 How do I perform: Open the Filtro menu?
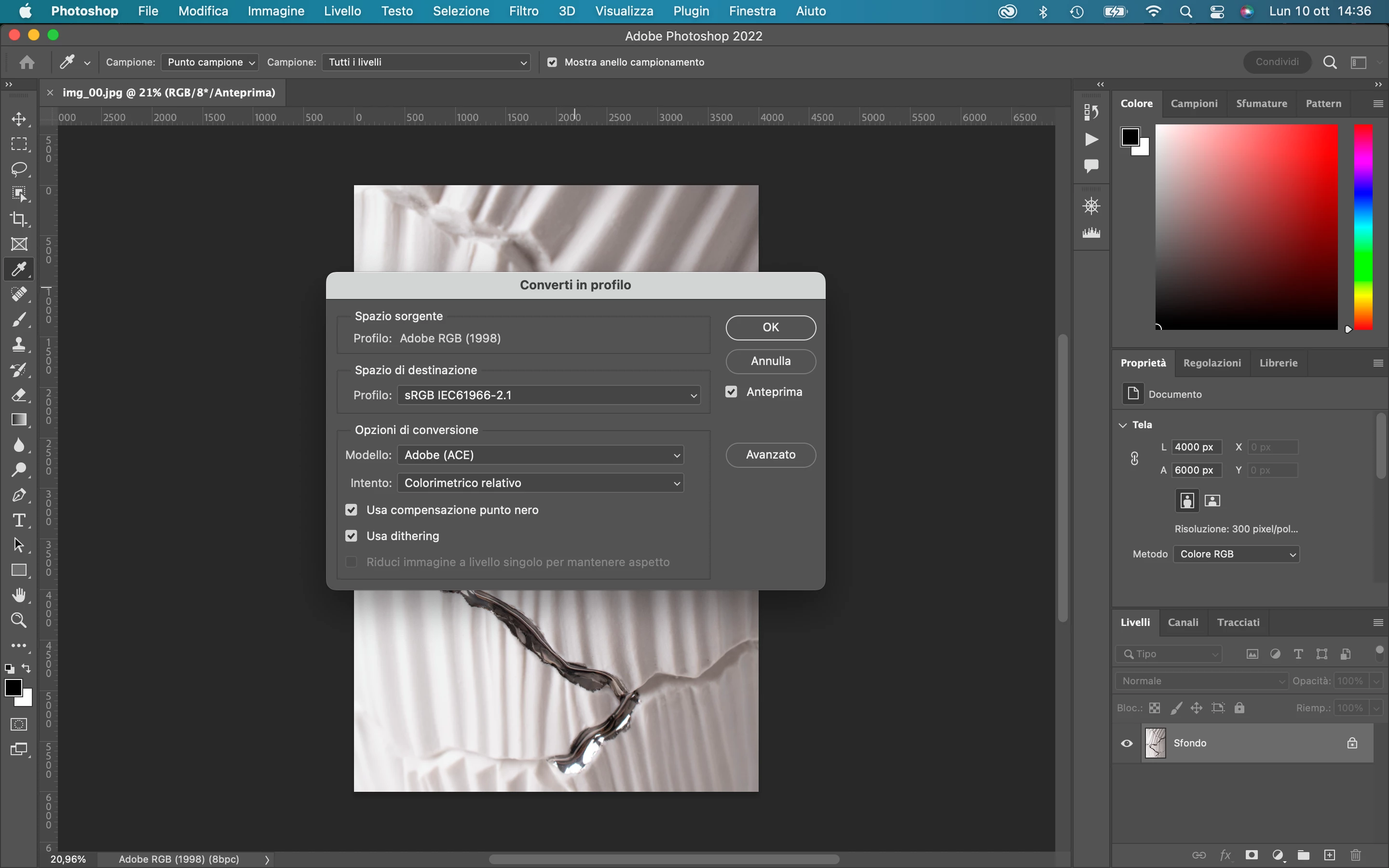pyautogui.click(x=523, y=11)
